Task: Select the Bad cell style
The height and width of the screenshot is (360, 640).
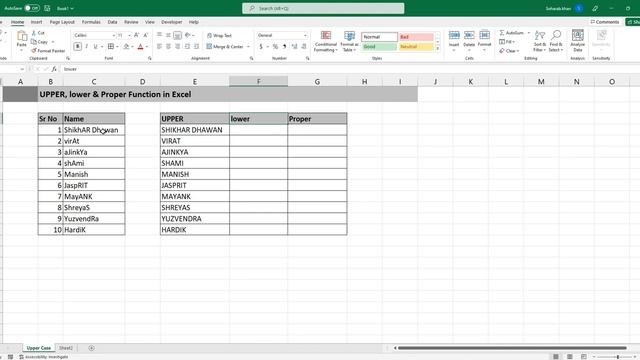Action: click(416, 37)
